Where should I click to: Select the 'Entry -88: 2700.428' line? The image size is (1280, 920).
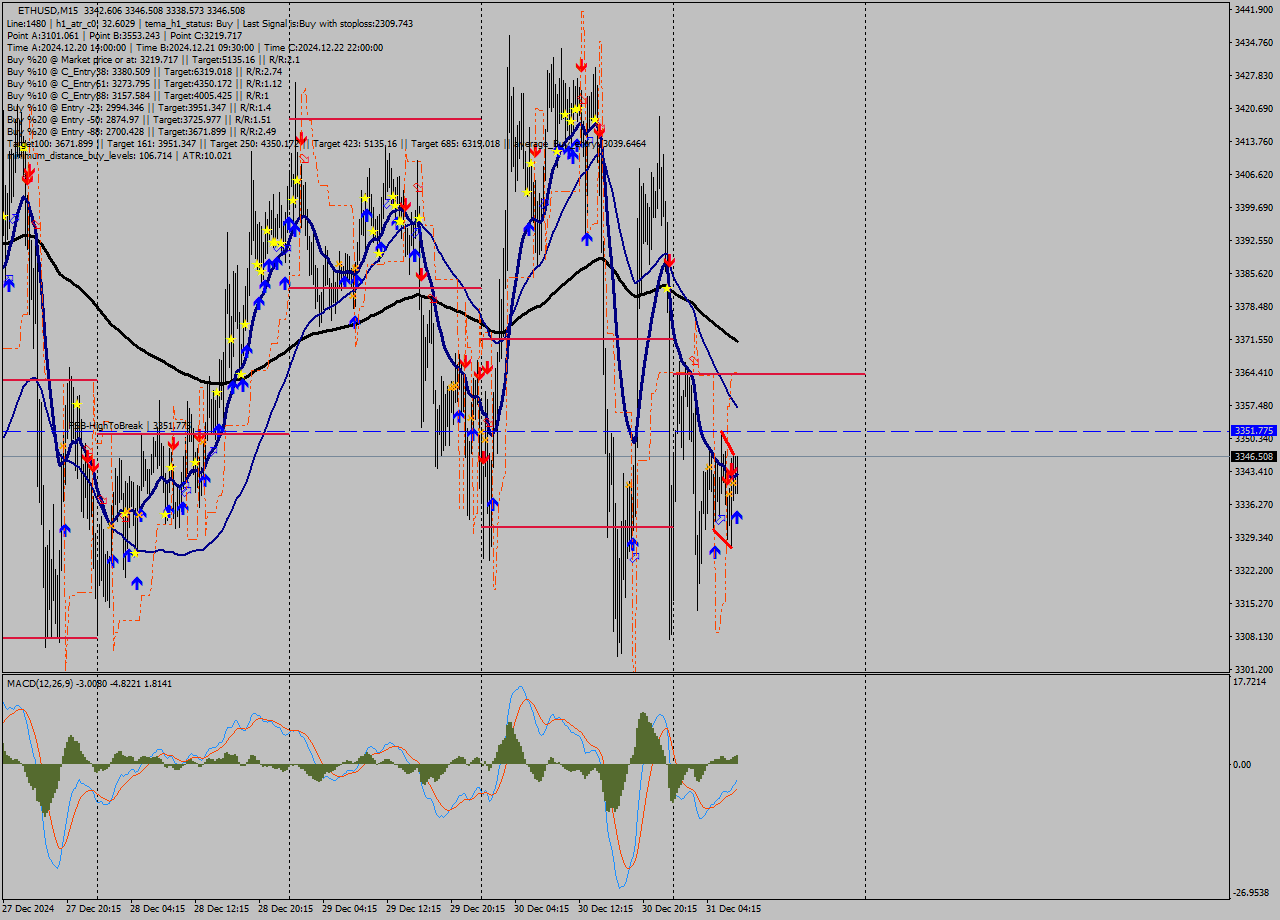[141, 131]
